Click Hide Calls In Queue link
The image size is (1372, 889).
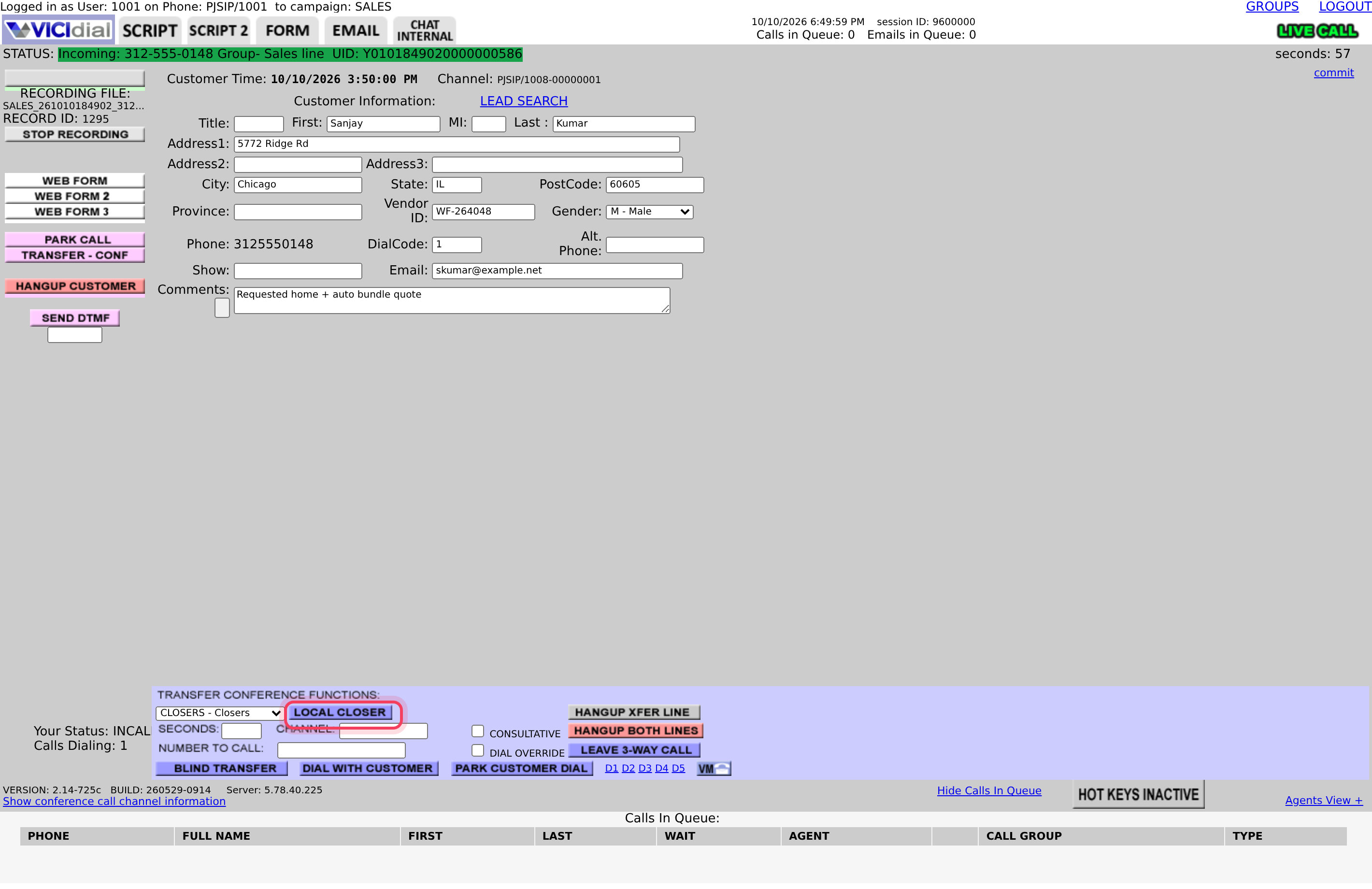(989, 791)
